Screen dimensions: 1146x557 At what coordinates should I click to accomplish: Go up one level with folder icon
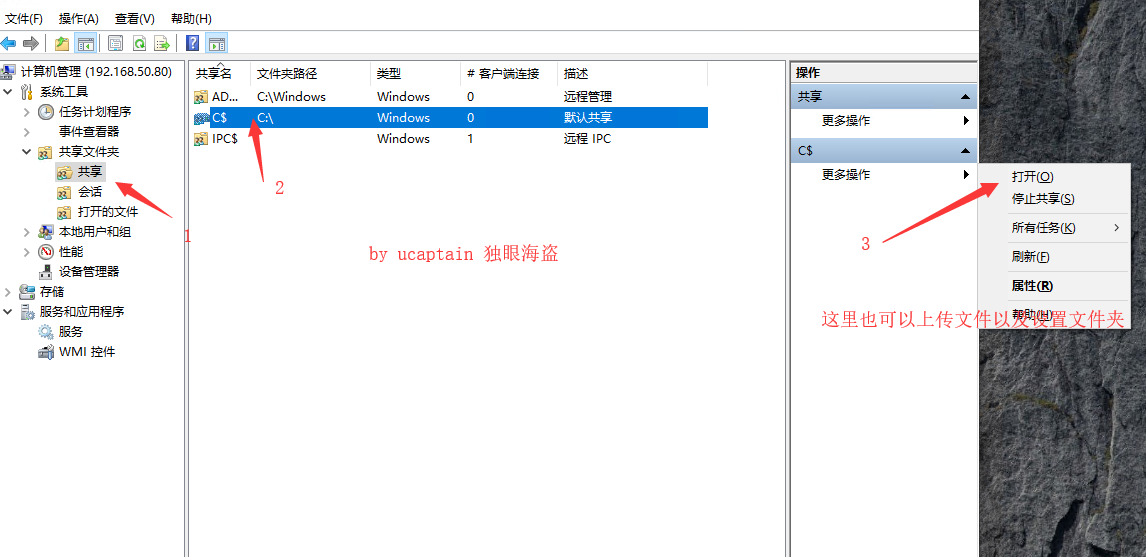click(x=63, y=43)
